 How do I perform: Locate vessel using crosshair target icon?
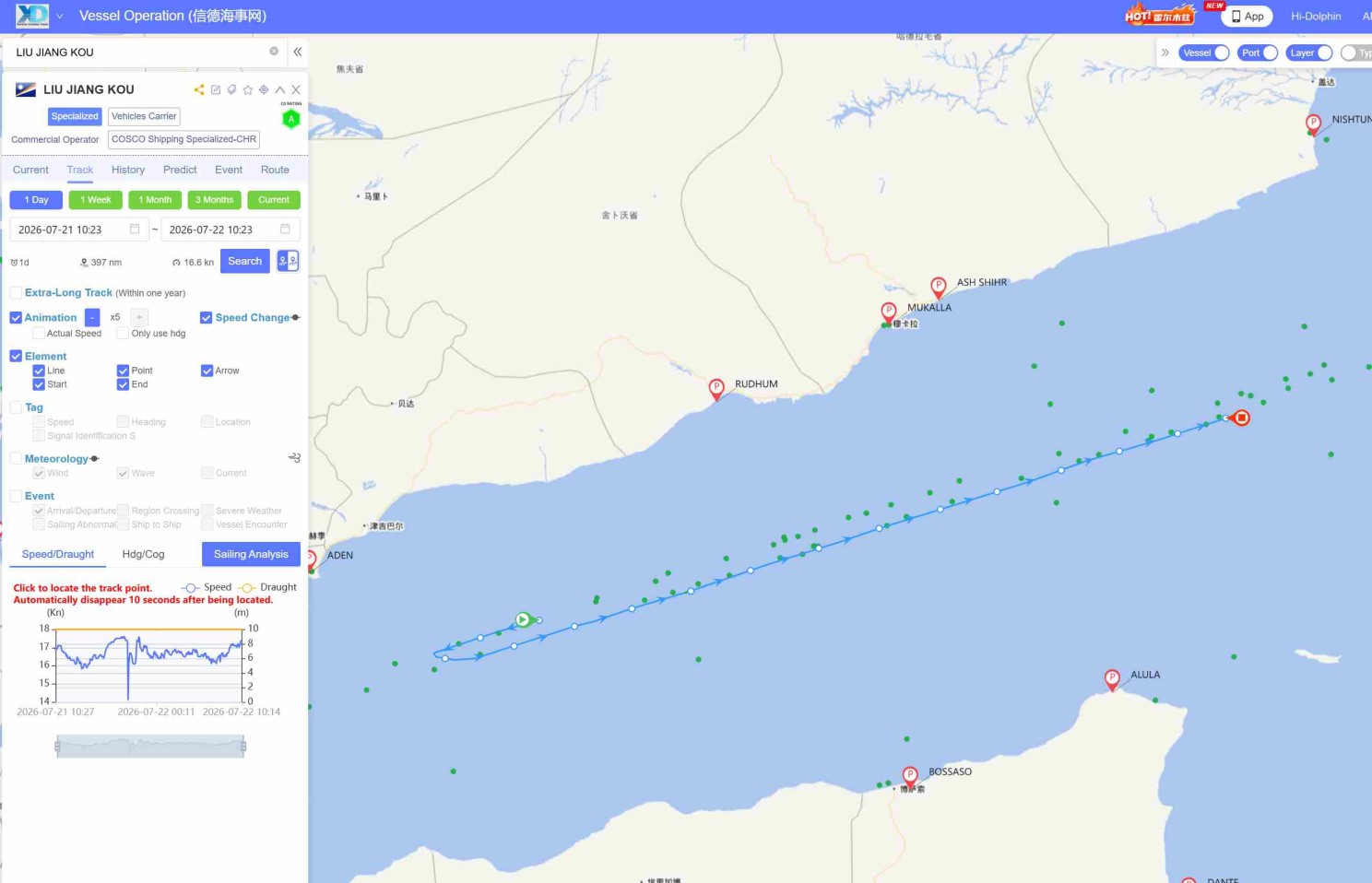pyautogui.click(x=264, y=89)
